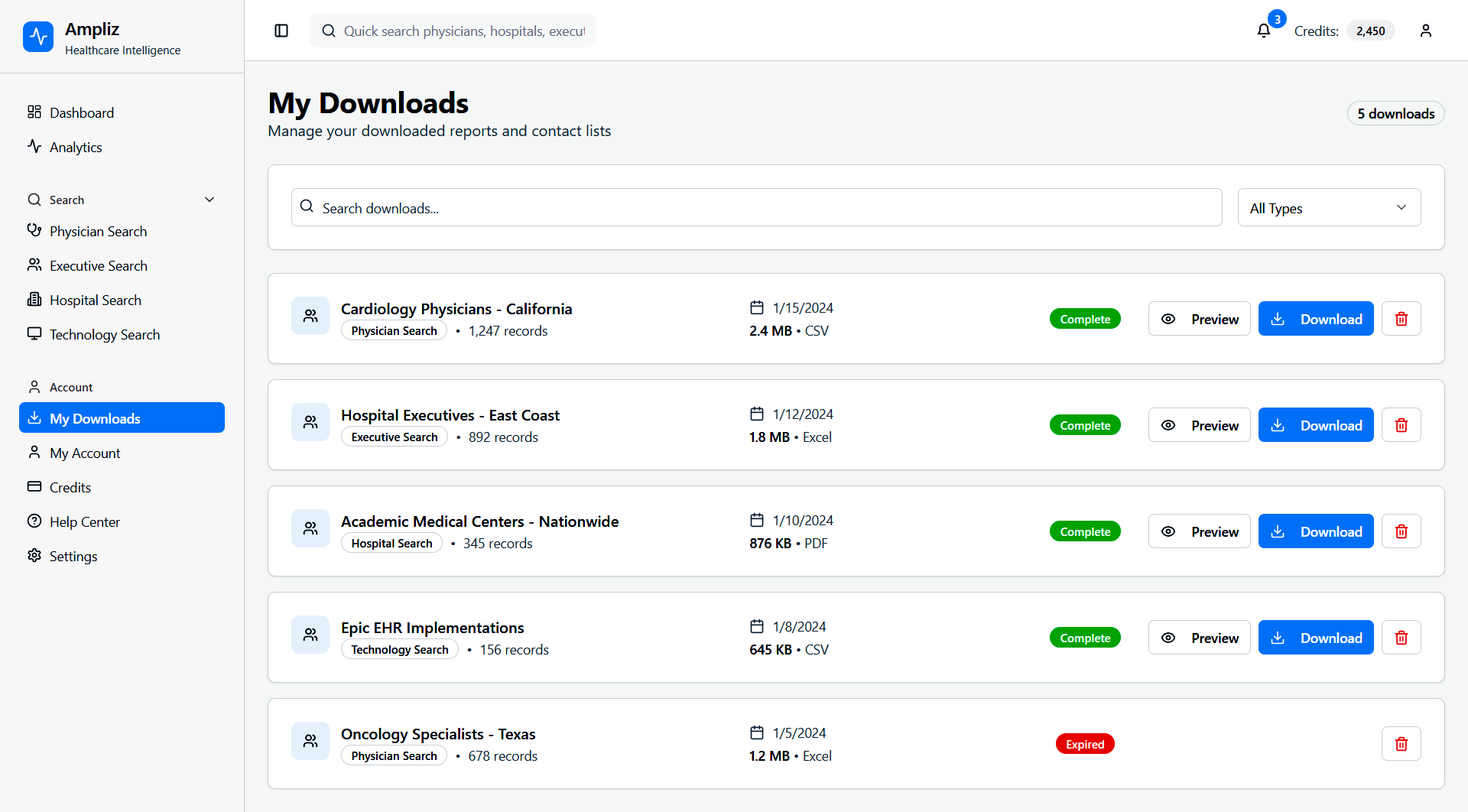This screenshot has width=1468, height=812.
Task: Open the All Types filter dropdown
Action: (1328, 208)
